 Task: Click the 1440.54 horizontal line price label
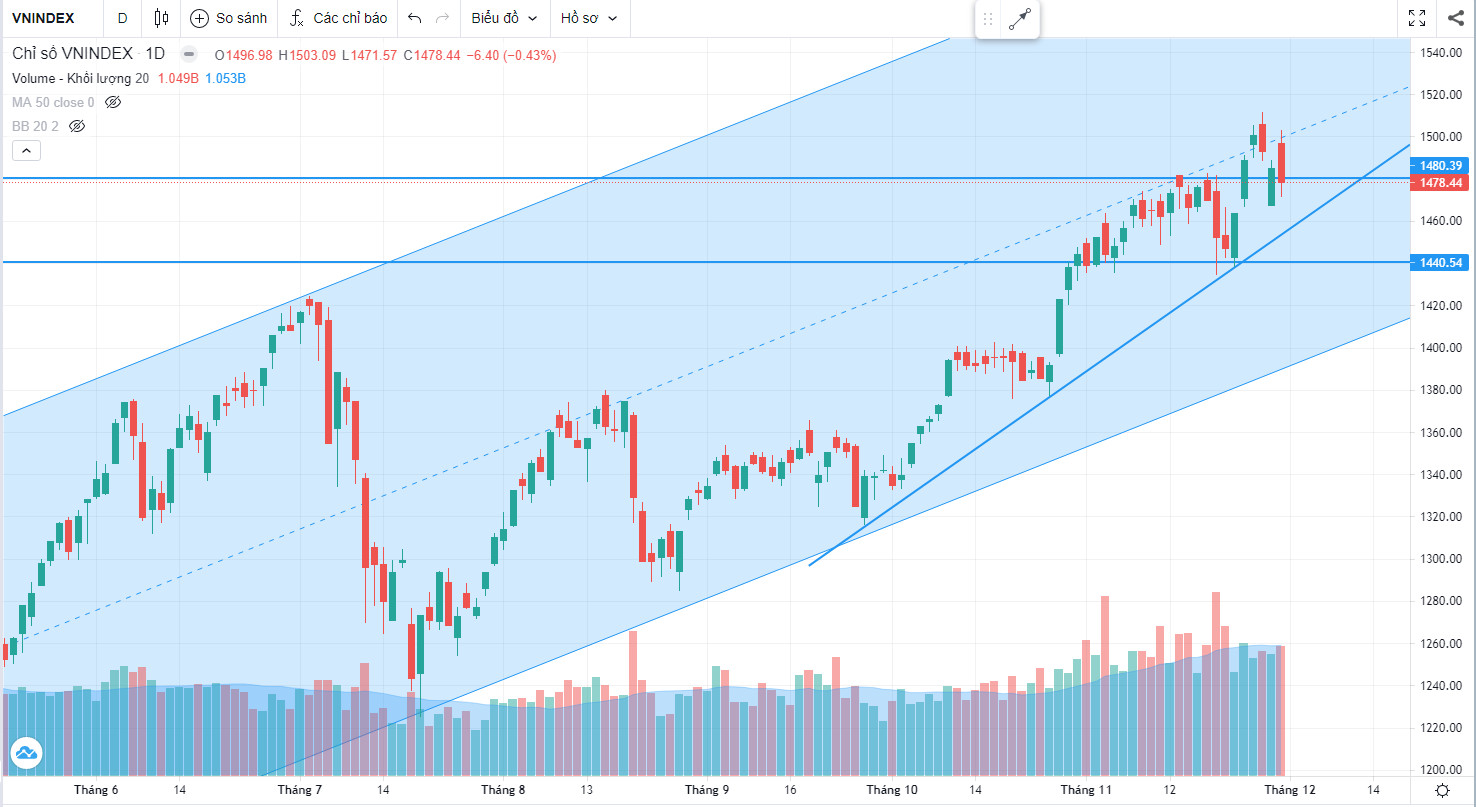tap(1441, 263)
